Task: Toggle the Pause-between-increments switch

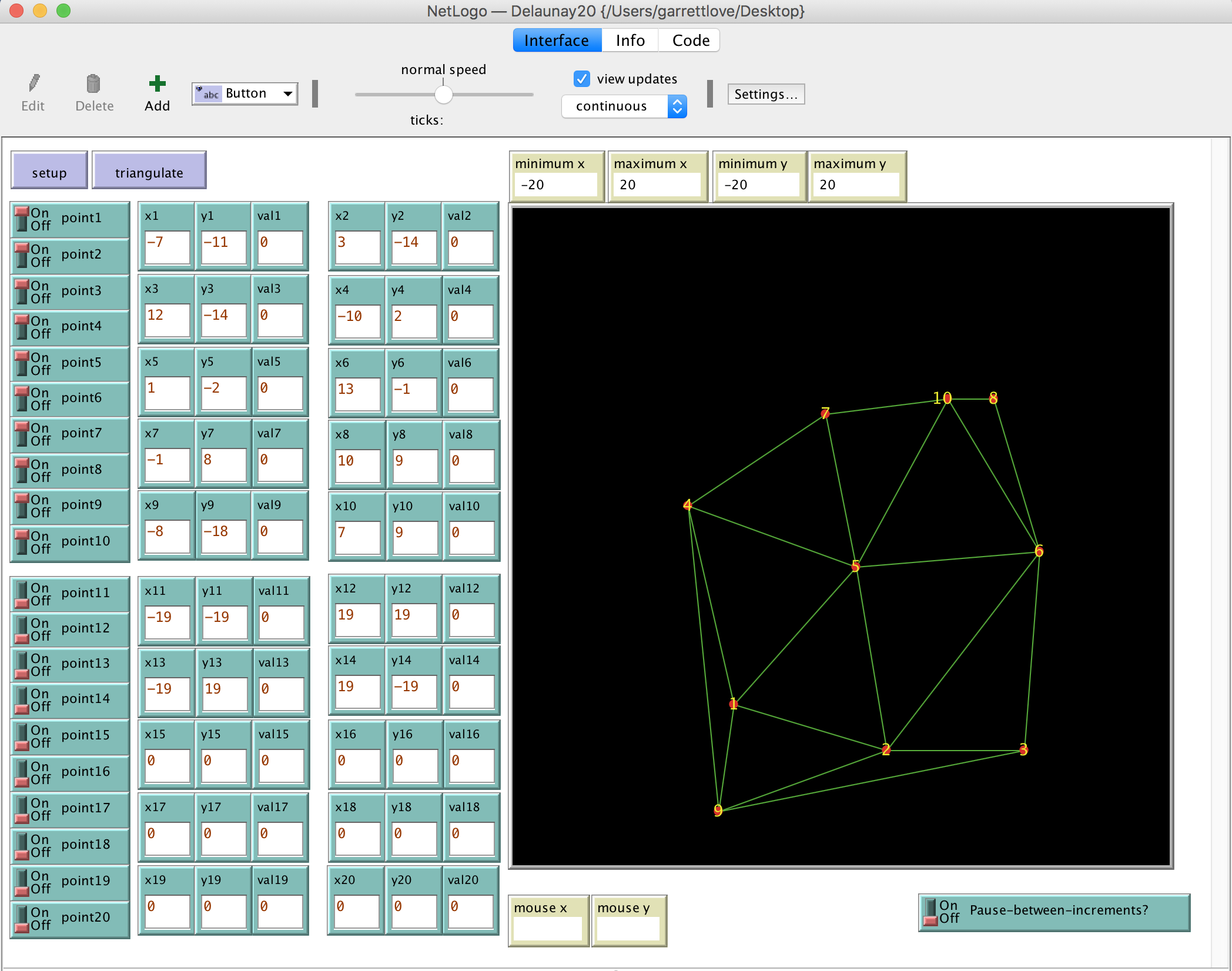Action: pos(931,911)
